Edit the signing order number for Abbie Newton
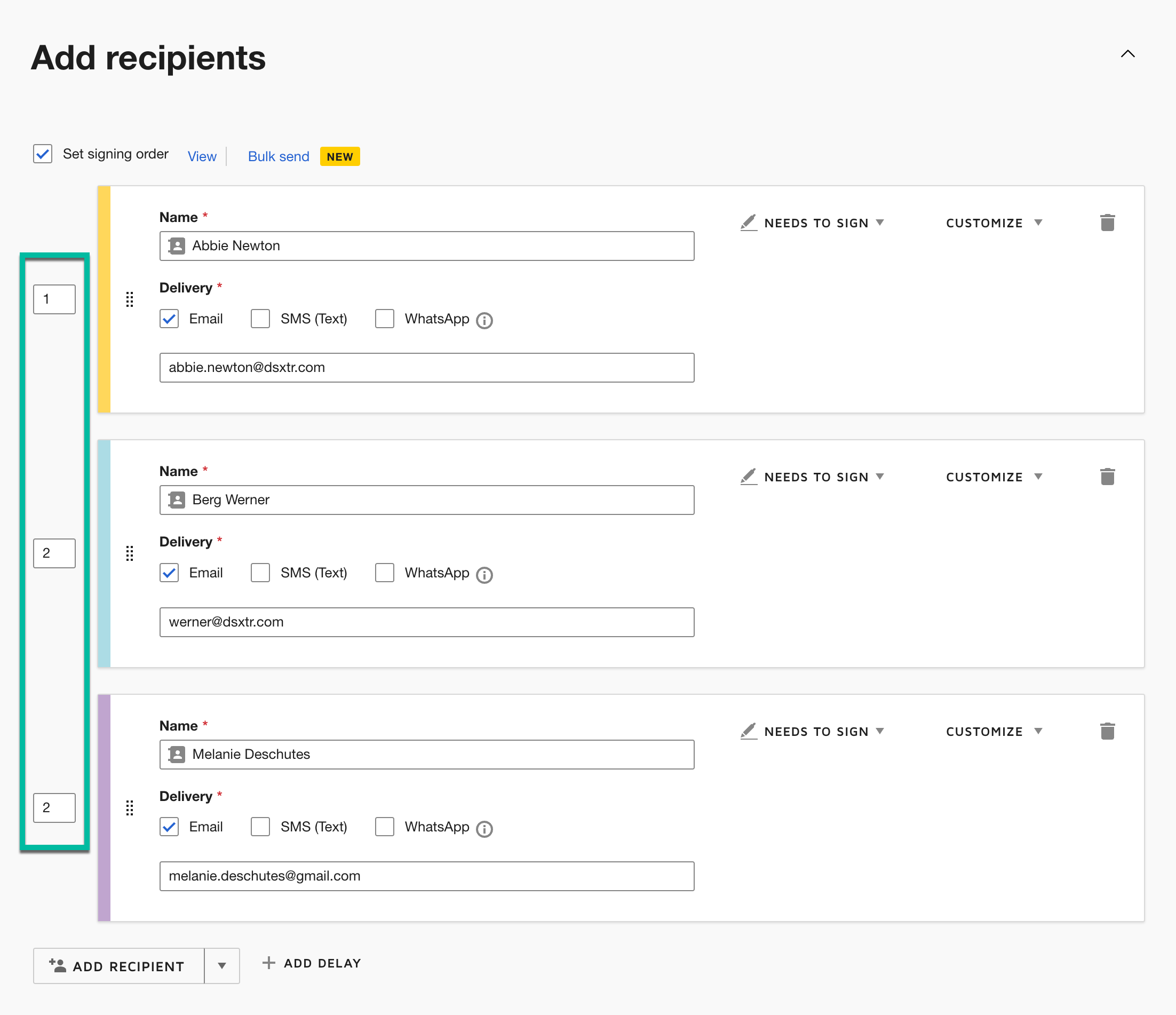 [54, 299]
